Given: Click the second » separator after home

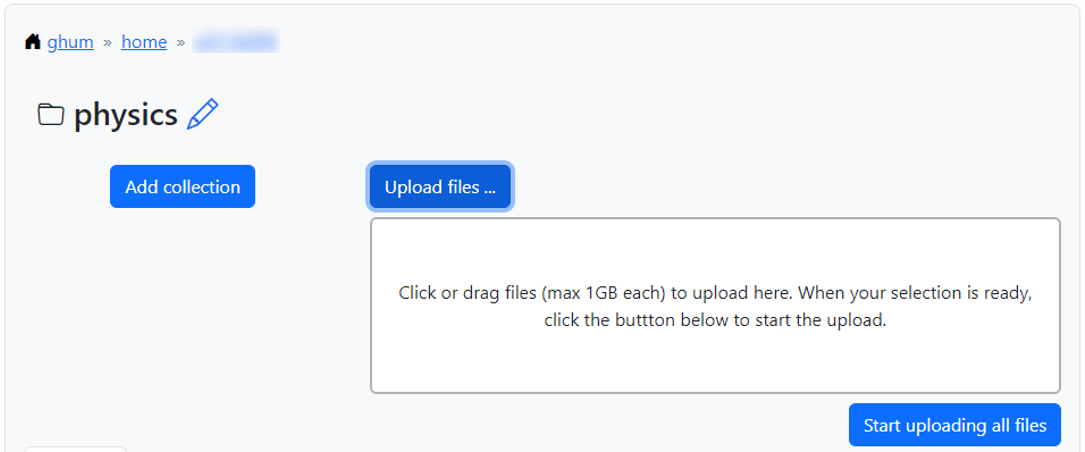Looking at the screenshot, I should coord(181,42).
